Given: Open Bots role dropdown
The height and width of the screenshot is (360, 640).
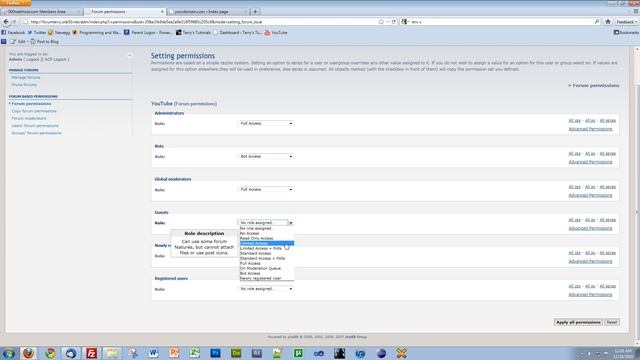Looking at the screenshot, I should pyautogui.click(x=266, y=156).
